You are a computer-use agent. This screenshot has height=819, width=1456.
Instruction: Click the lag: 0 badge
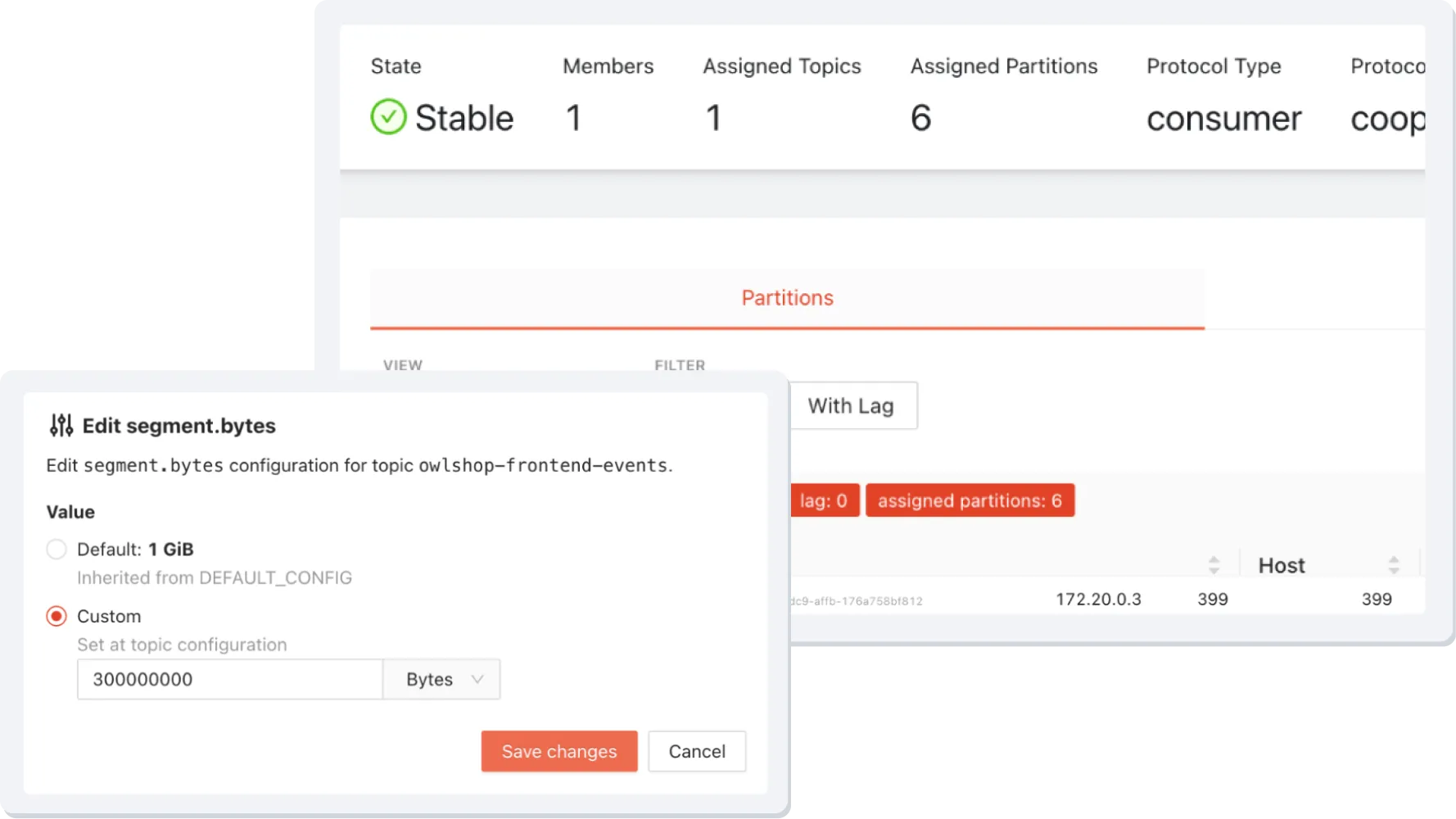pyautogui.click(x=824, y=500)
